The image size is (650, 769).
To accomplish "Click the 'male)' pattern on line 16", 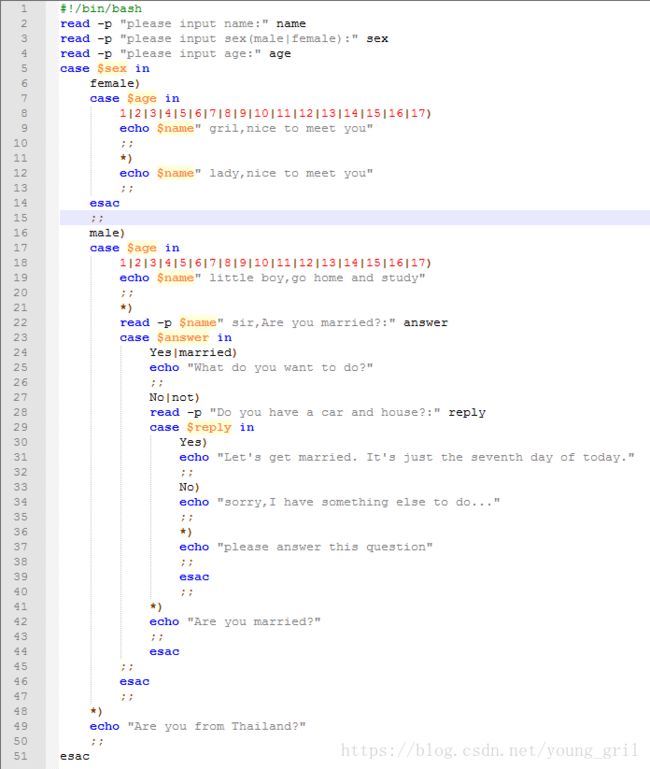I will [x=107, y=233].
